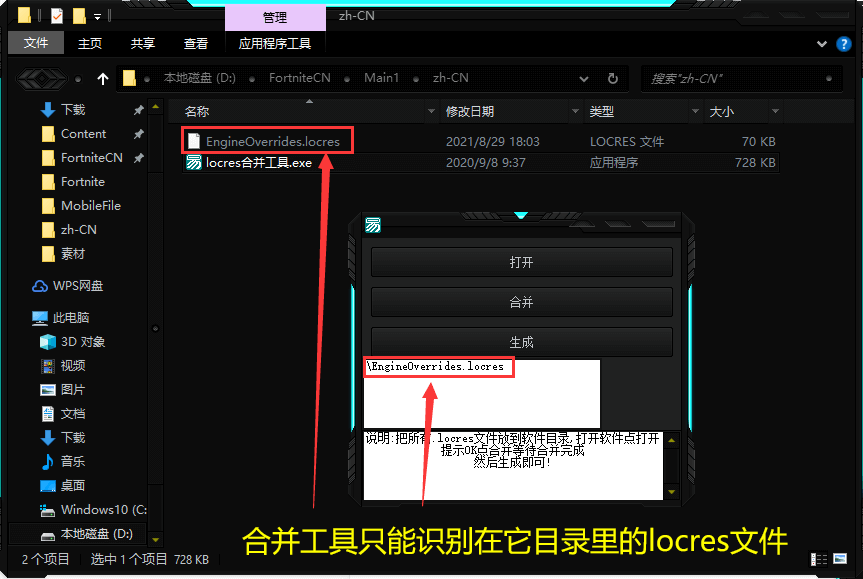Select the EngineOverrides.locres file
Viewport: 863px width, 579px height.
click(480, 141)
